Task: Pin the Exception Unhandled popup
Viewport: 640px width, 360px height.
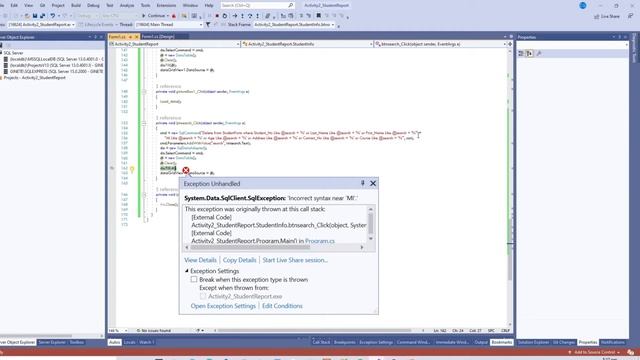Action: (362, 184)
